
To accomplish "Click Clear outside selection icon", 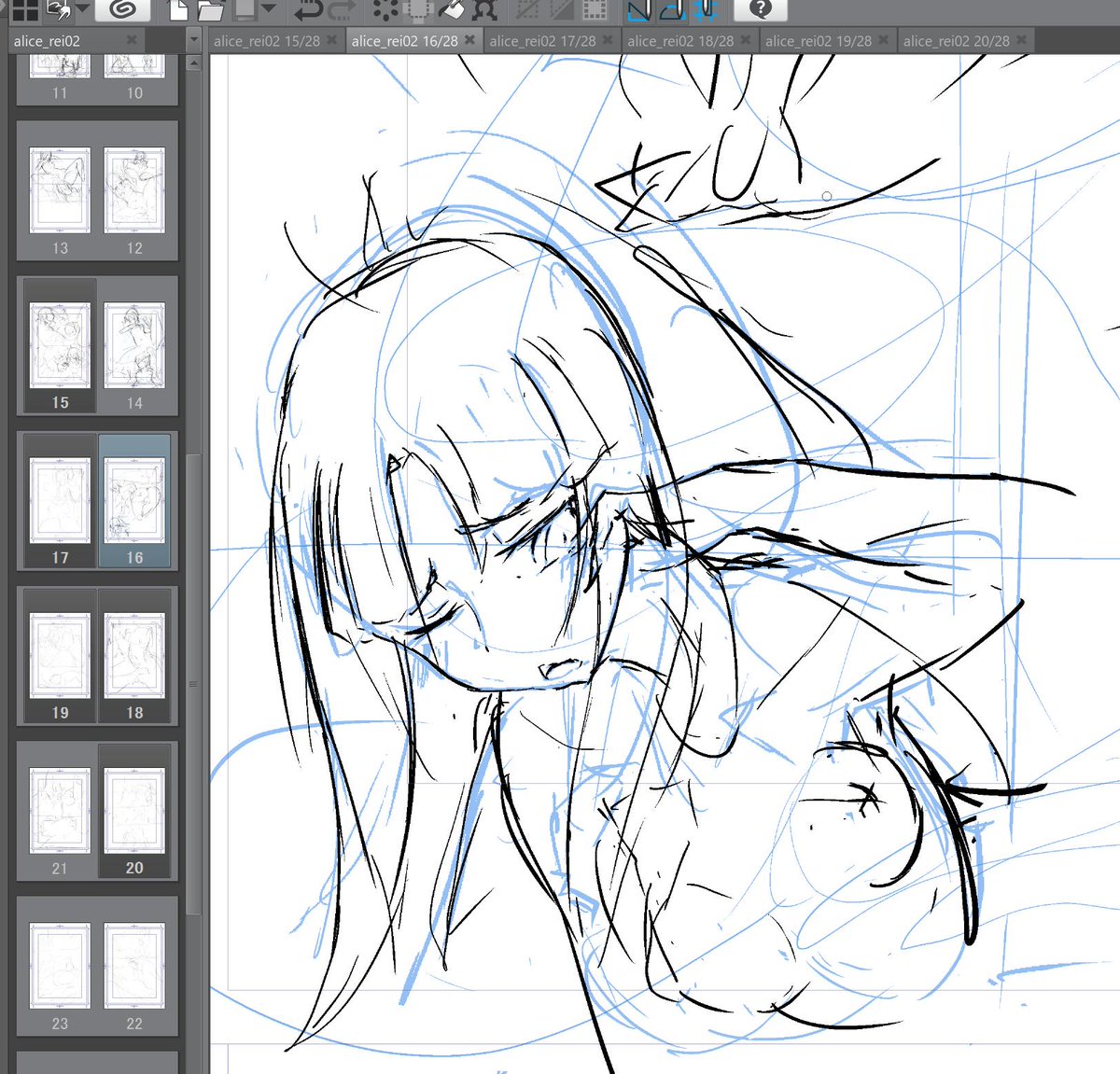I will pyautogui.click(x=418, y=9).
